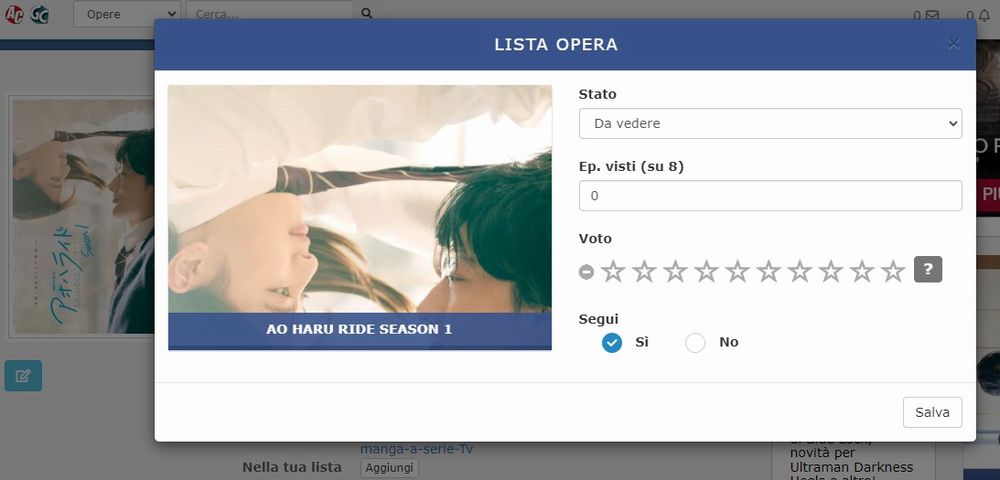Click the Ao Haru Ride Season 1 image
The height and width of the screenshot is (480, 1000).
tap(360, 217)
